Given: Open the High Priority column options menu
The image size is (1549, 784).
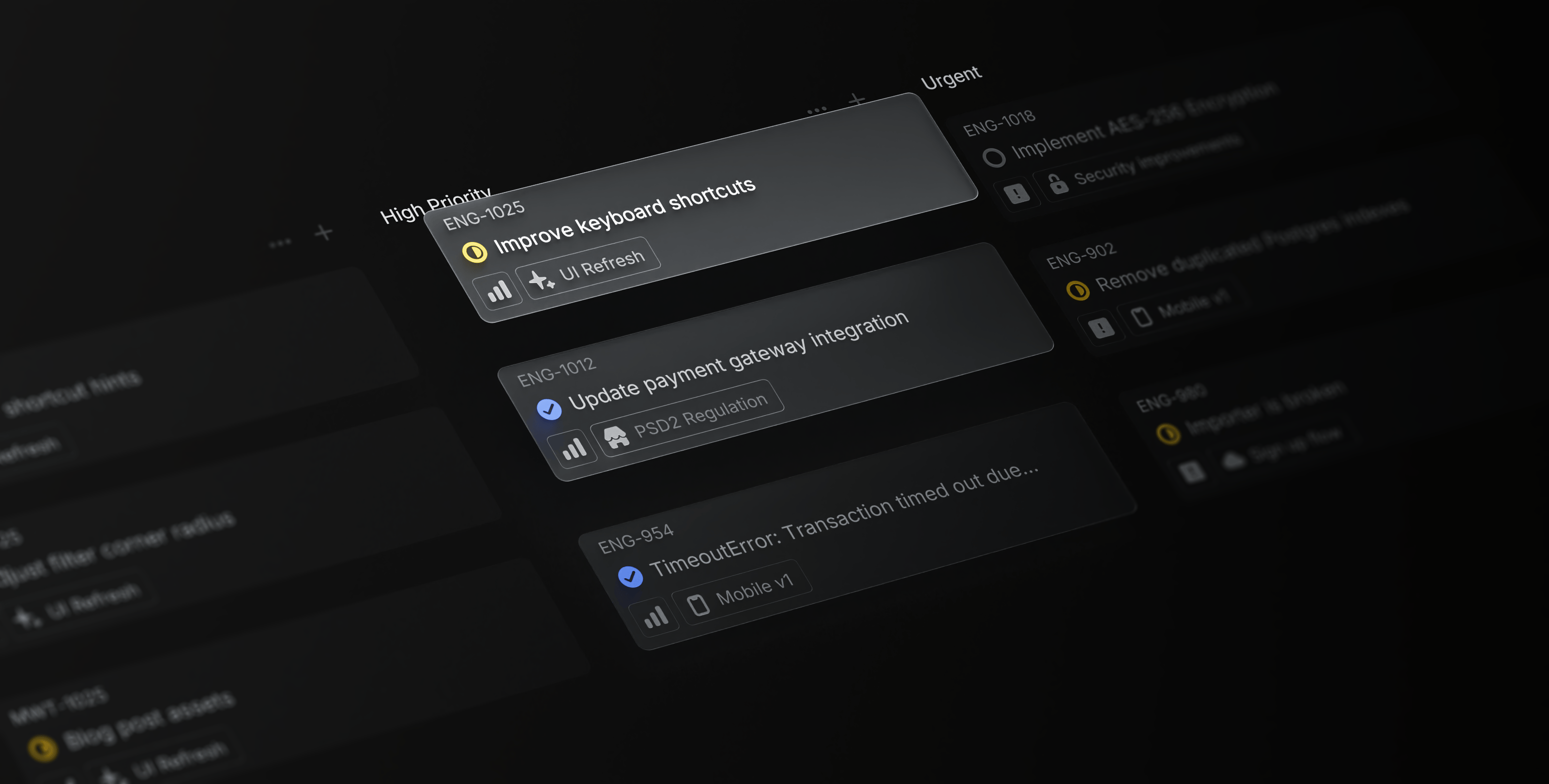Looking at the screenshot, I should 817,111.
